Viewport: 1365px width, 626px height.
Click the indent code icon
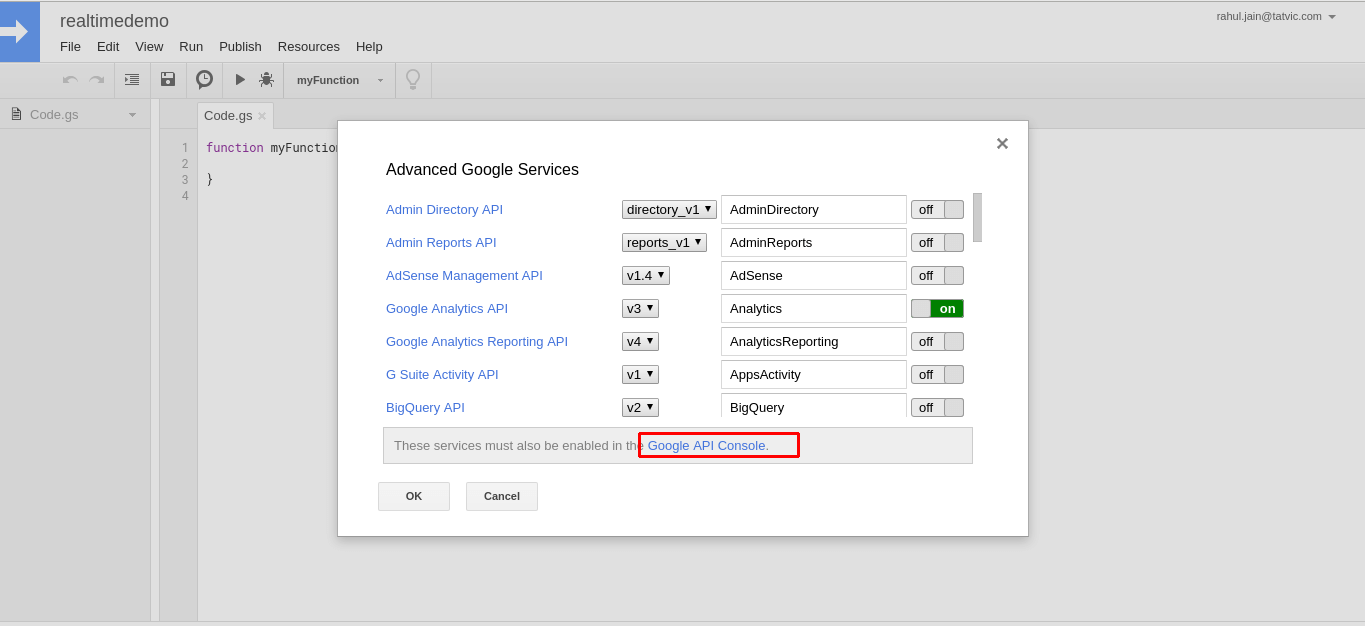pyautogui.click(x=132, y=80)
